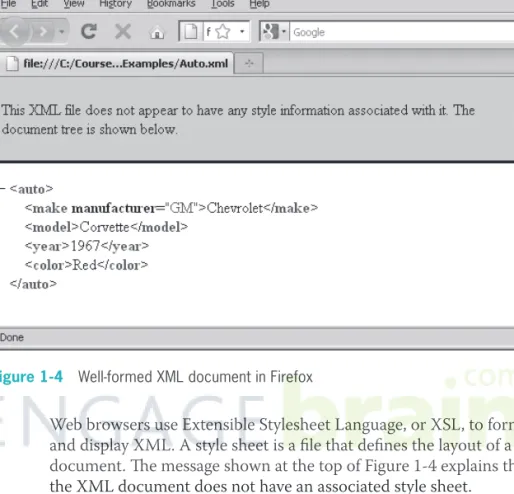Click the <color>Red</color> line
Viewport: 514px width, 494px height.
point(86,265)
